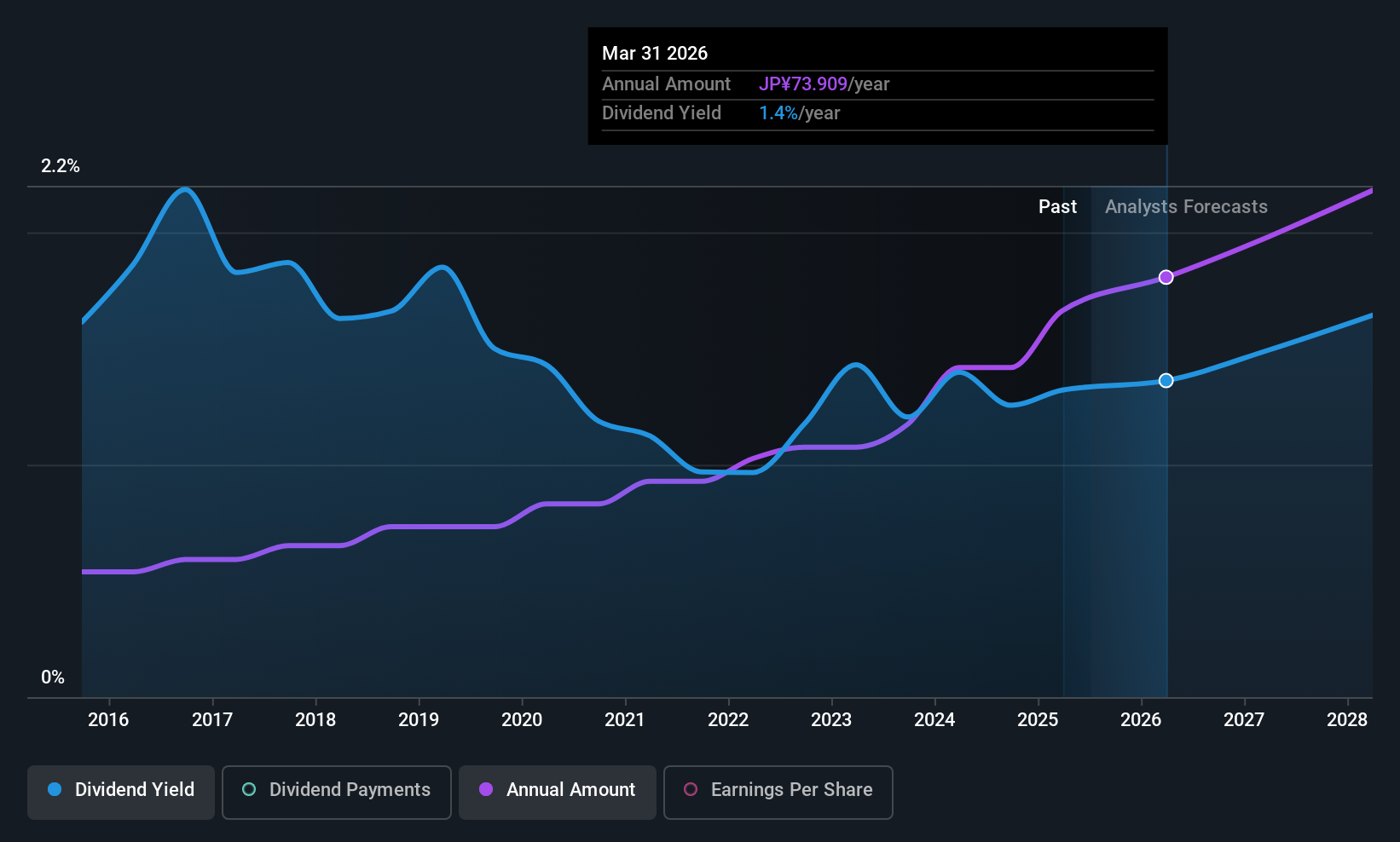Viewport: 1400px width, 842px height.
Task: Click the 2016 x-axis label
Action: click(108, 719)
